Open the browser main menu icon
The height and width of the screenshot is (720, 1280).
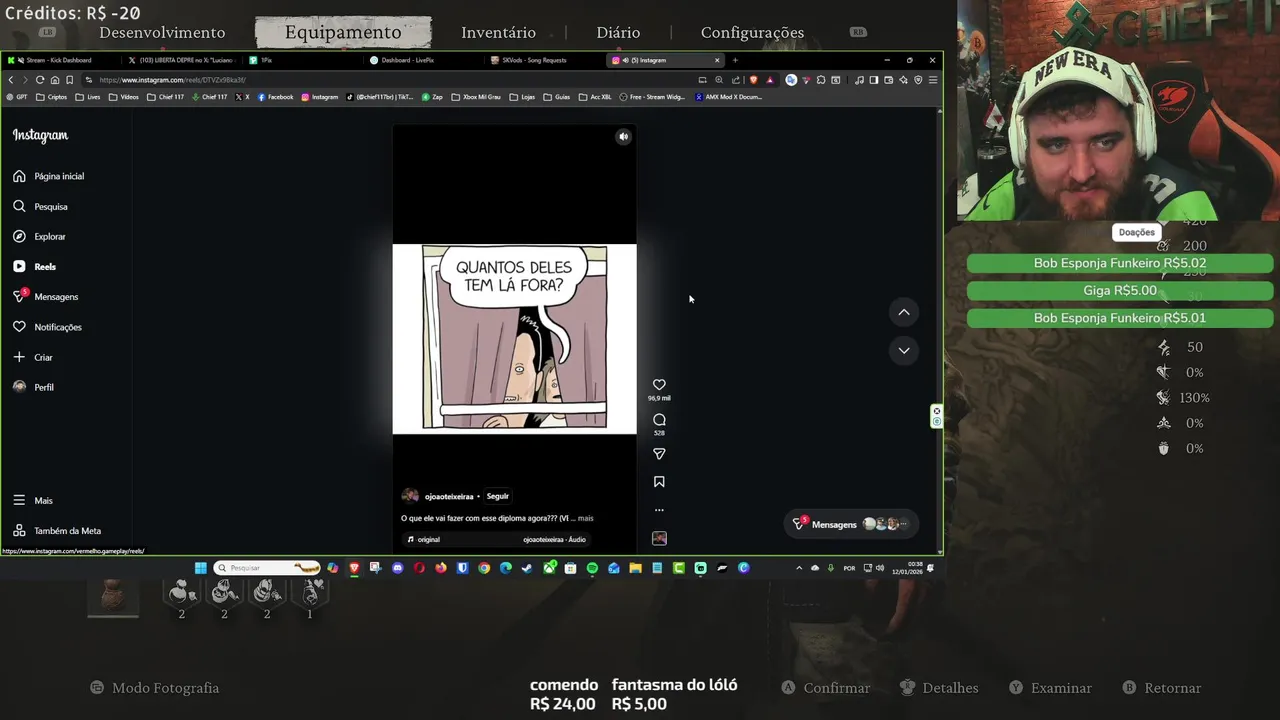(933, 80)
